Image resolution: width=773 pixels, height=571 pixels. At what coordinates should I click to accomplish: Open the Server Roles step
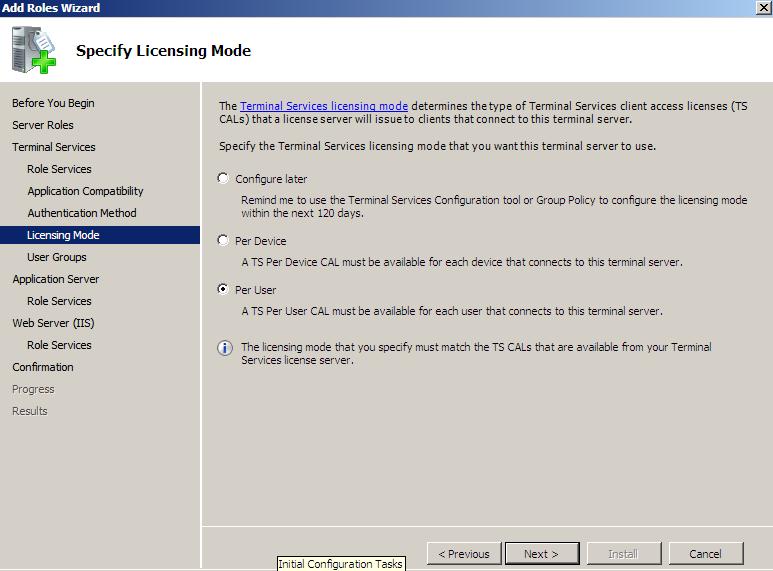point(43,125)
